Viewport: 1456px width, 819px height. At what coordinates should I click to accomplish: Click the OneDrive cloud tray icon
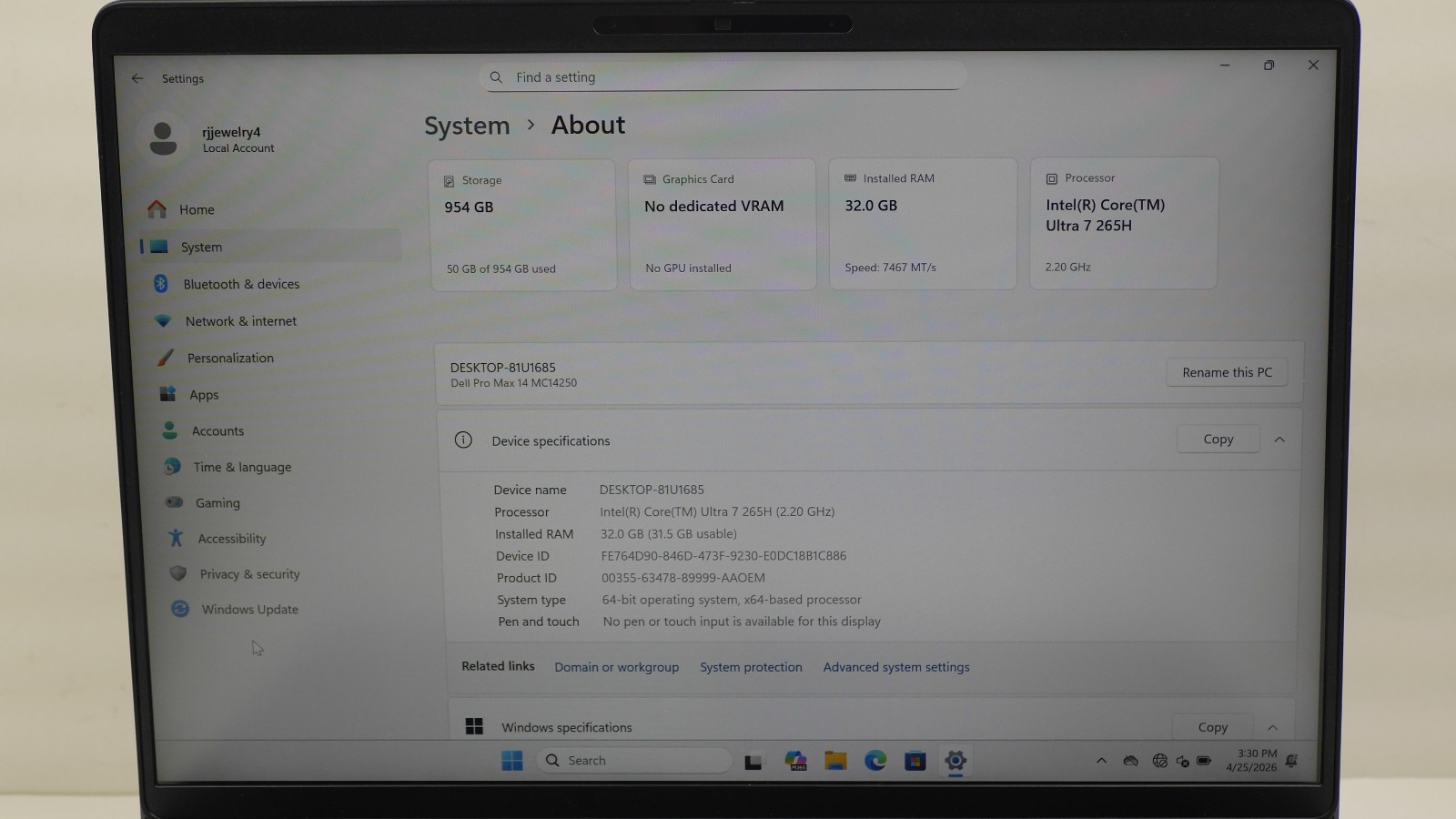pos(1131,761)
